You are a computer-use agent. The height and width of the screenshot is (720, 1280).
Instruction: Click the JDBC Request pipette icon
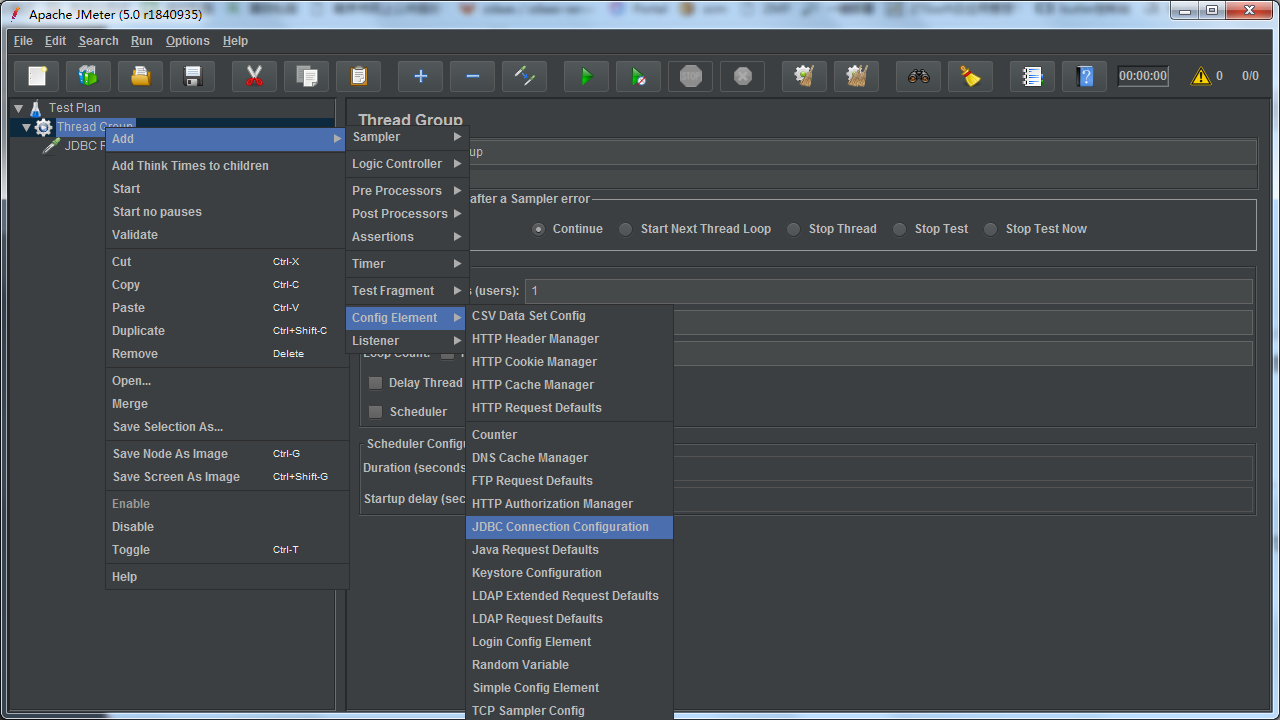[52, 146]
